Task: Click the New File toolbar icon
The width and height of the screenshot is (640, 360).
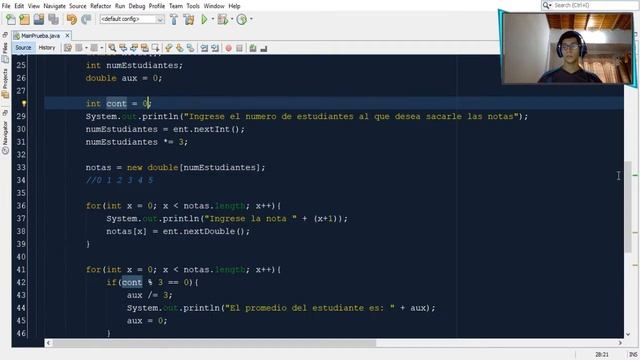Action: tap(11, 19)
